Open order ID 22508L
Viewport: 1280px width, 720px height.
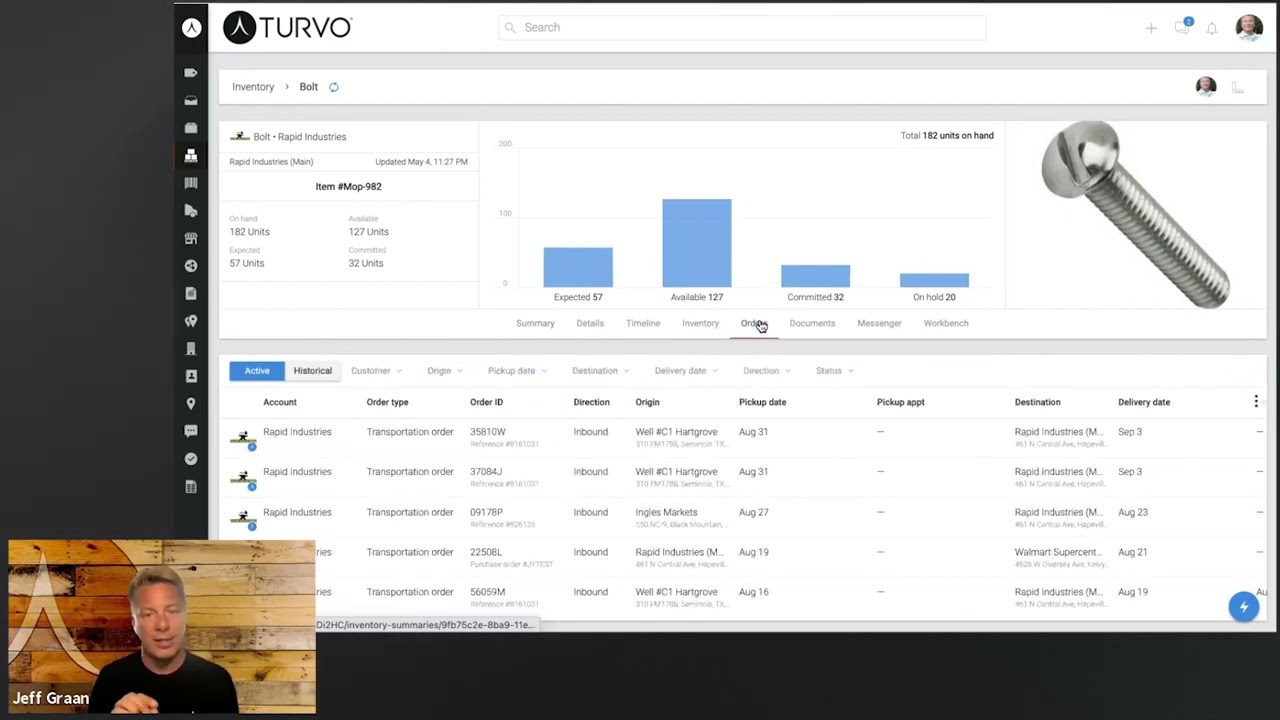(x=486, y=552)
